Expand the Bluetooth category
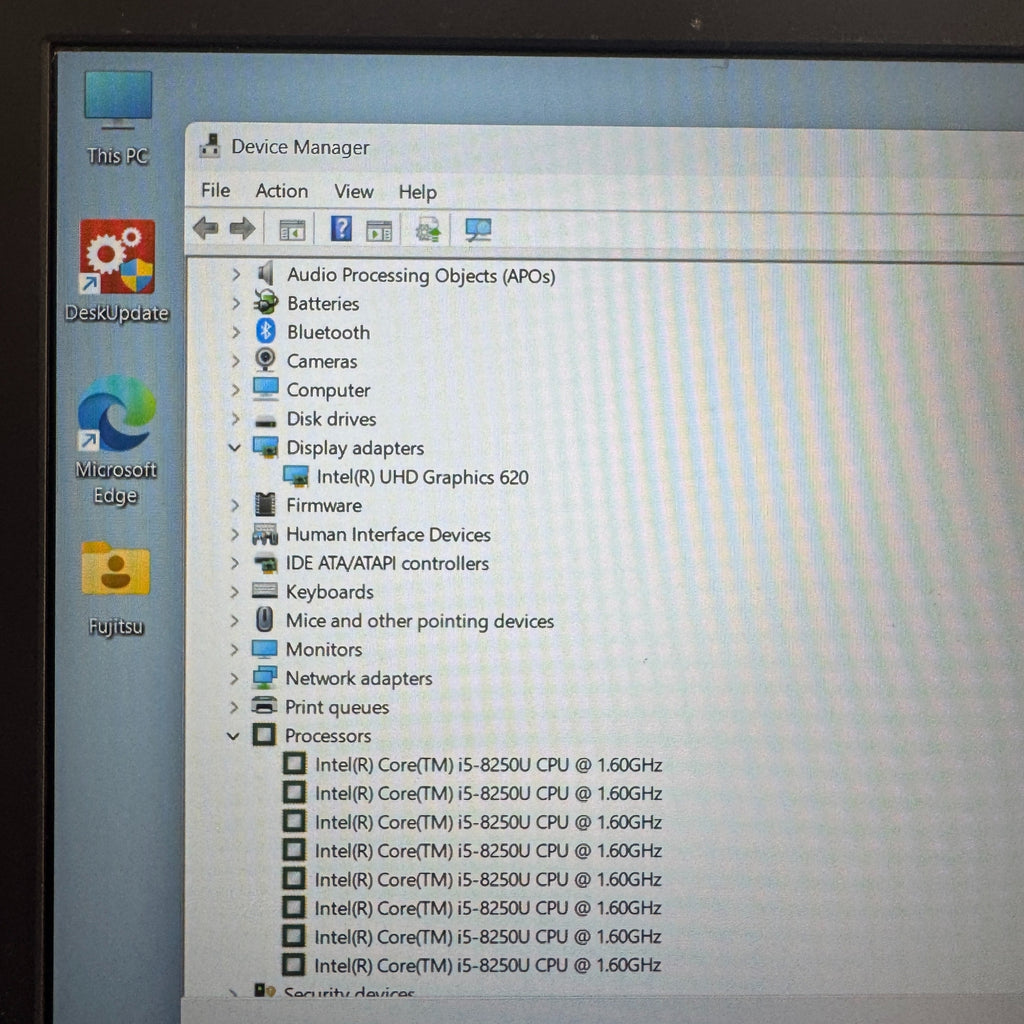Screen dimensions: 1024x1024 pyautogui.click(x=236, y=332)
